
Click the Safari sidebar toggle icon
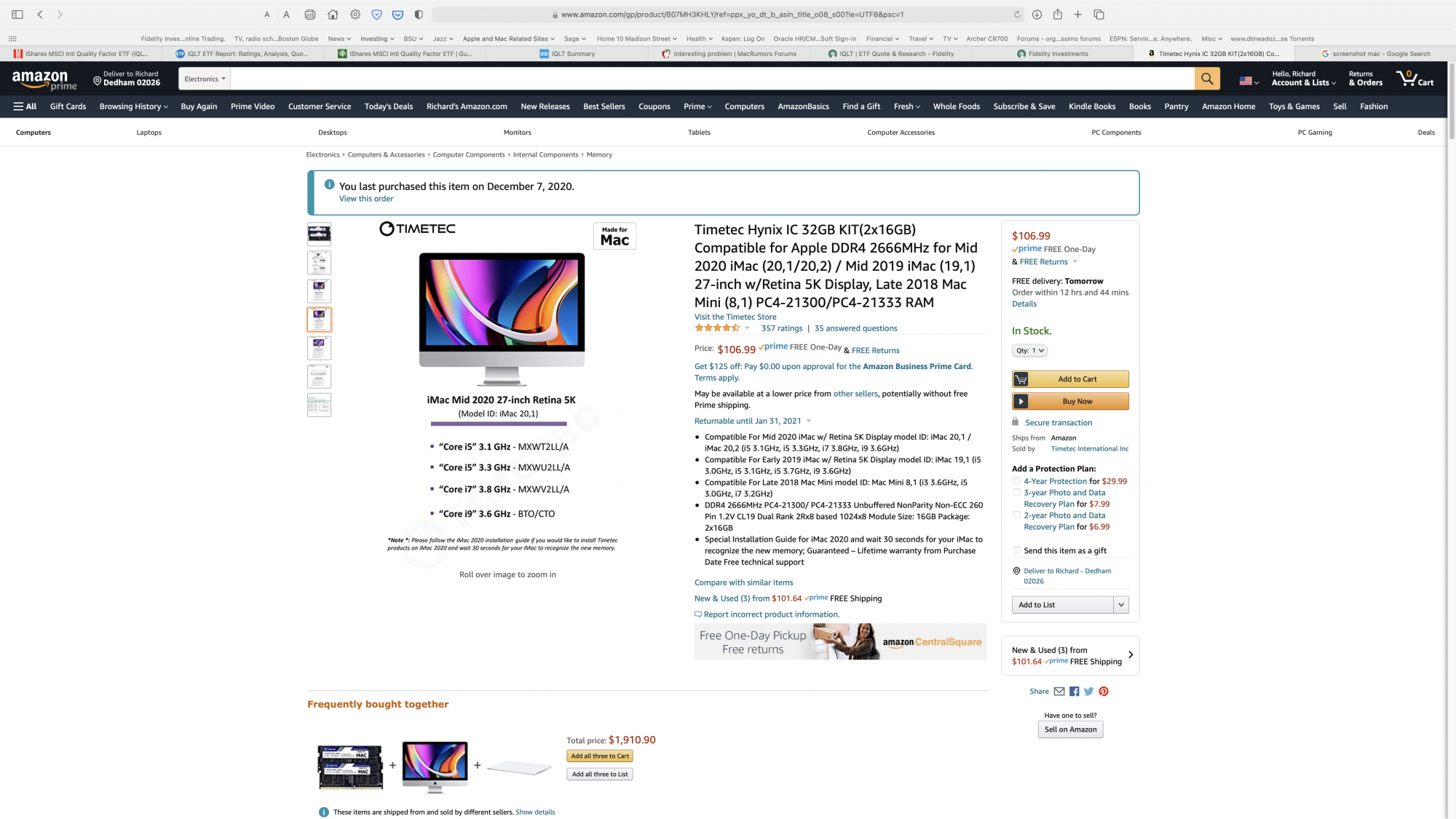click(17, 15)
